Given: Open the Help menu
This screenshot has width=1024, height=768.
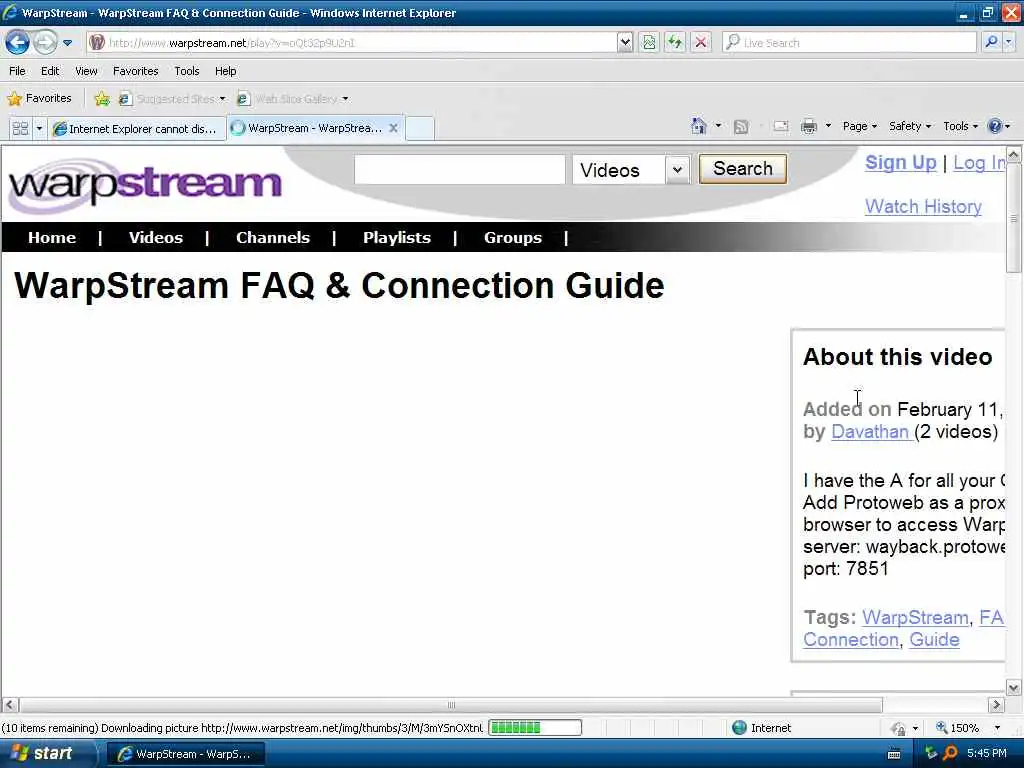Looking at the screenshot, I should pos(225,71).
